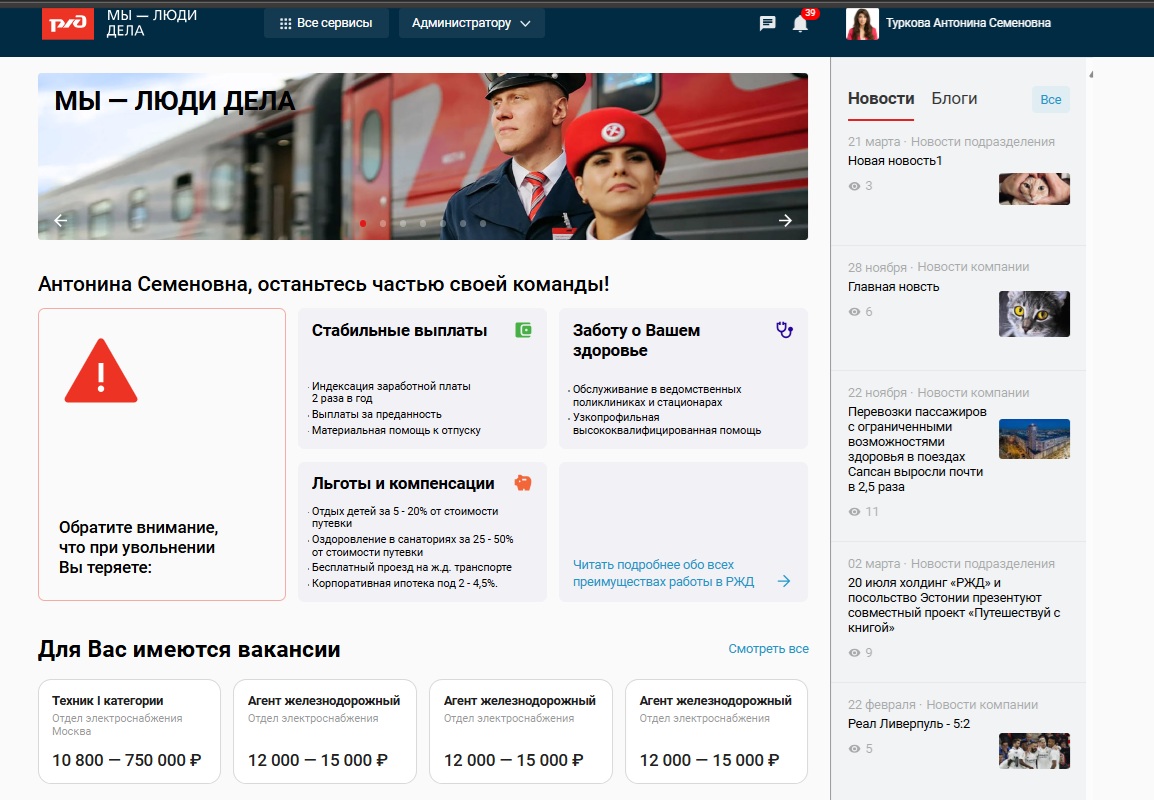Open Смотреть все vacancies link
This screenshot has width=1154, height=806.
point(768,649)
